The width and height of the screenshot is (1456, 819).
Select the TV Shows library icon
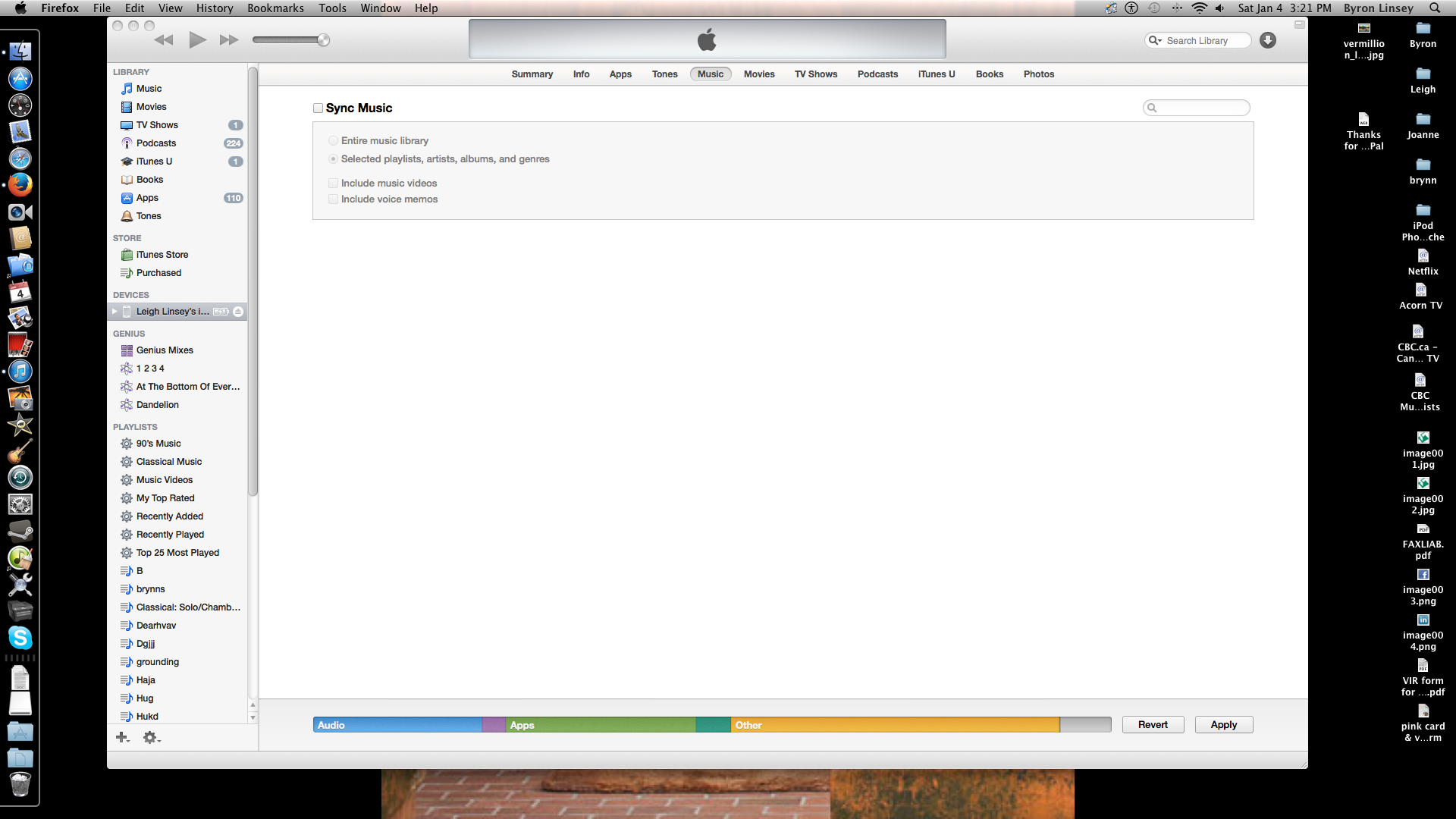(x=127, y=125)
